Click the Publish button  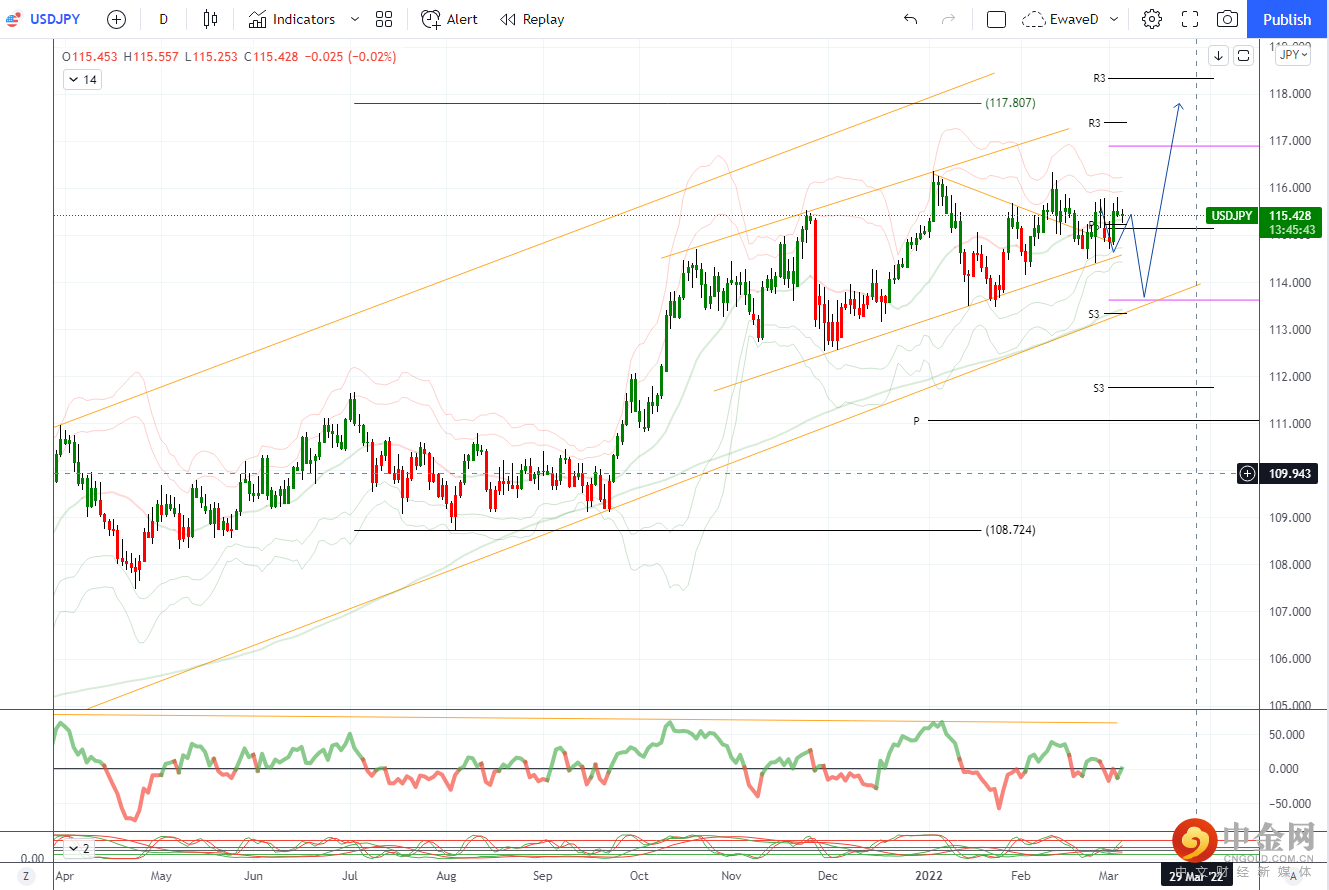1287,19
